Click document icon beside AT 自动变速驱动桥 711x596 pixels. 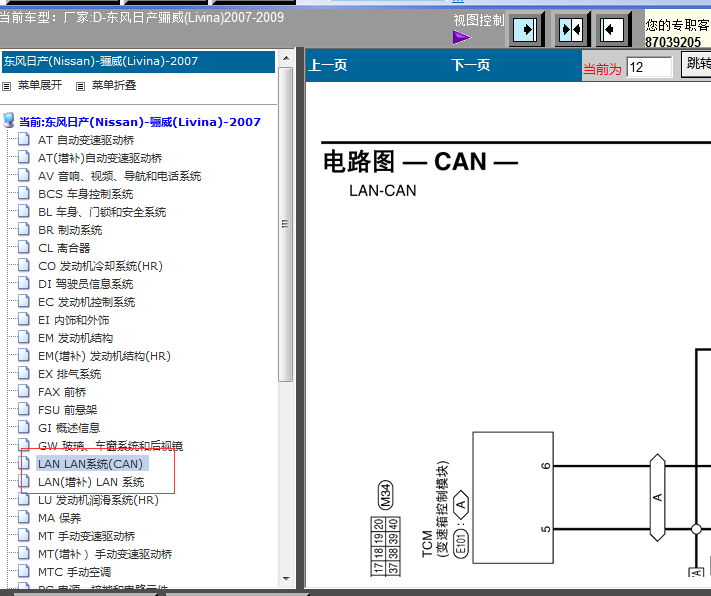pyautogui.click(x=24, y=139)
